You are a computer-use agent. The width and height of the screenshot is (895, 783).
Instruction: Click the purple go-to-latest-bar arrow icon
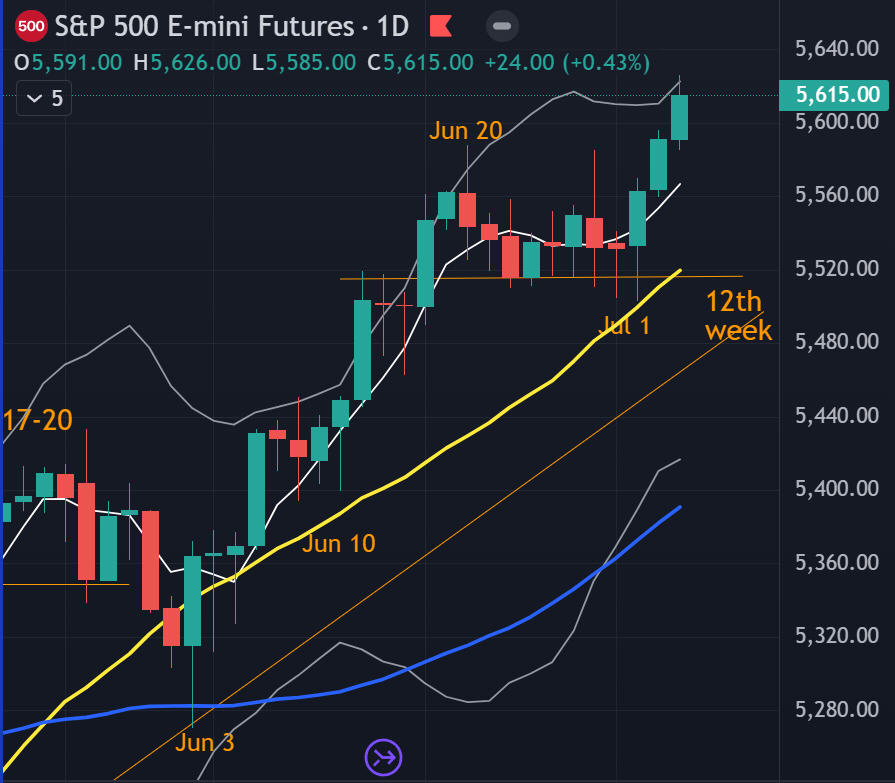coord(383,757)
